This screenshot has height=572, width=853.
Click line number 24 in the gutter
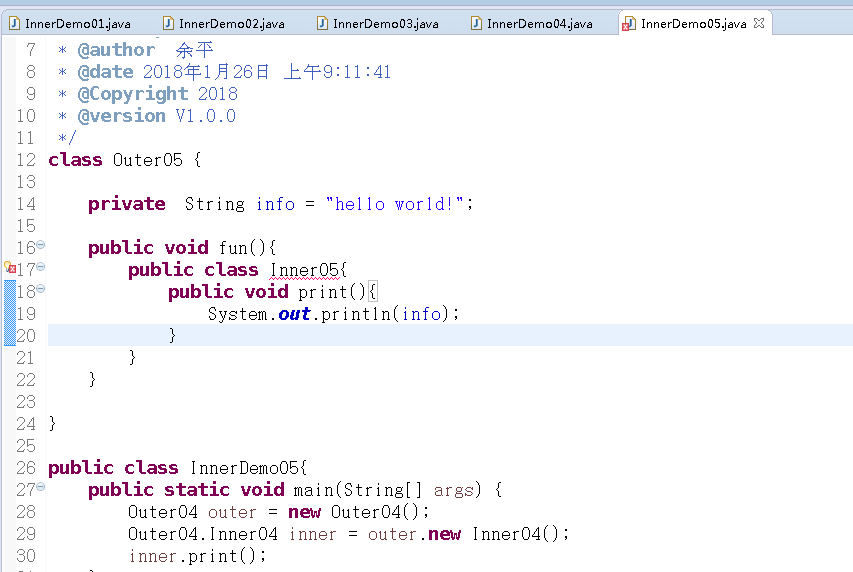[x=26, y=424]
